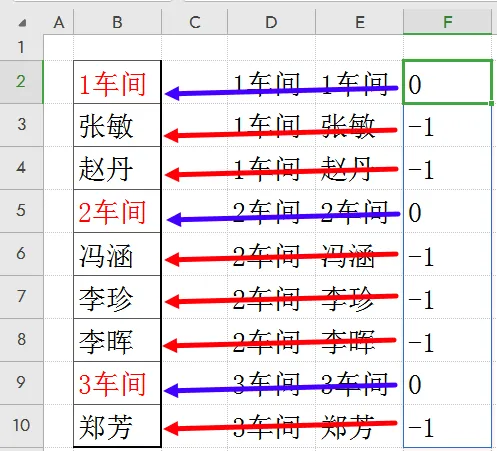This screenshot has width=497, height=451.
Task: Click cell E4 containing 赵丹
Action: point(359,168)
